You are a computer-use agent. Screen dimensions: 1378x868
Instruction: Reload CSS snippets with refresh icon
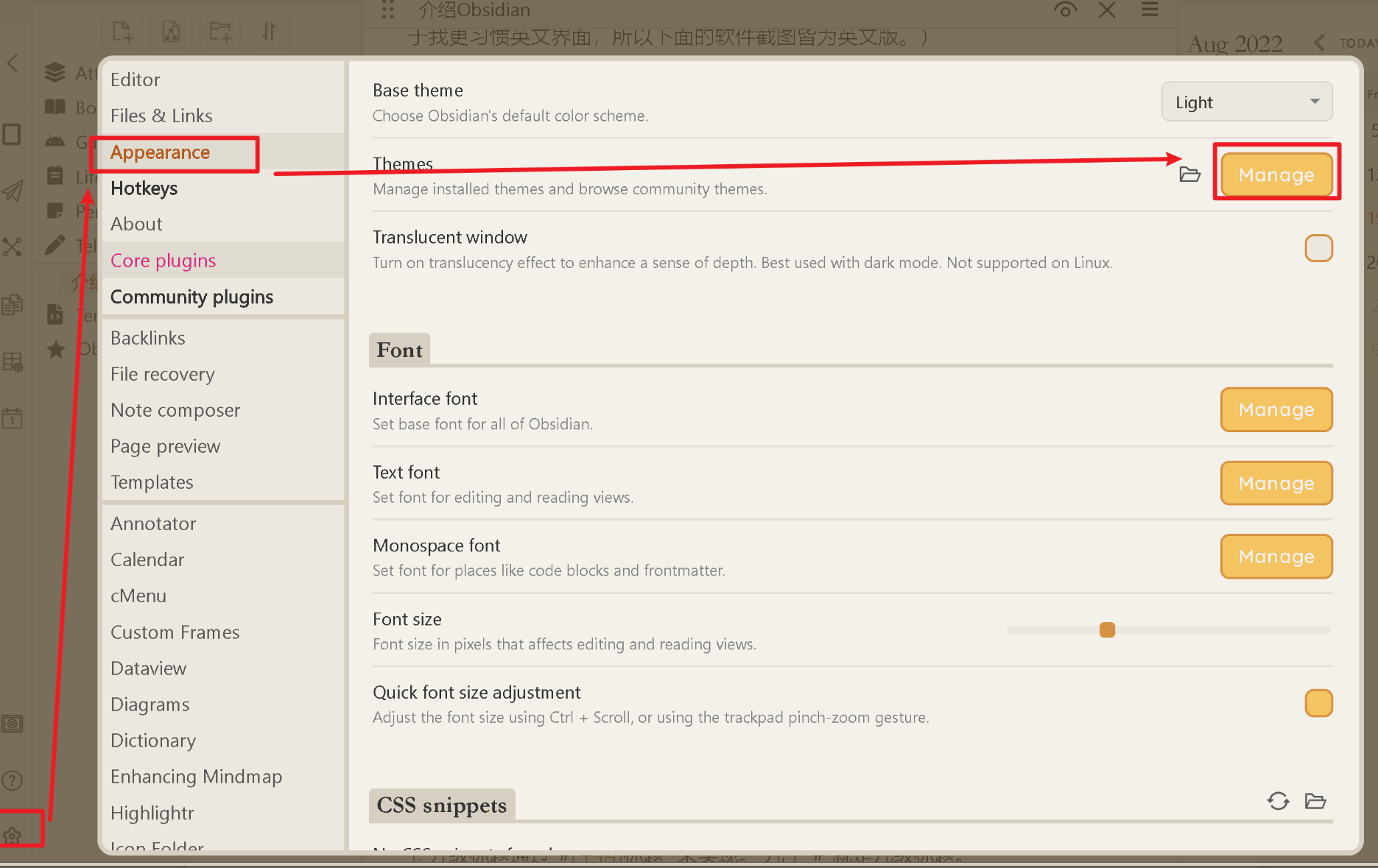tap(1278, 801)
